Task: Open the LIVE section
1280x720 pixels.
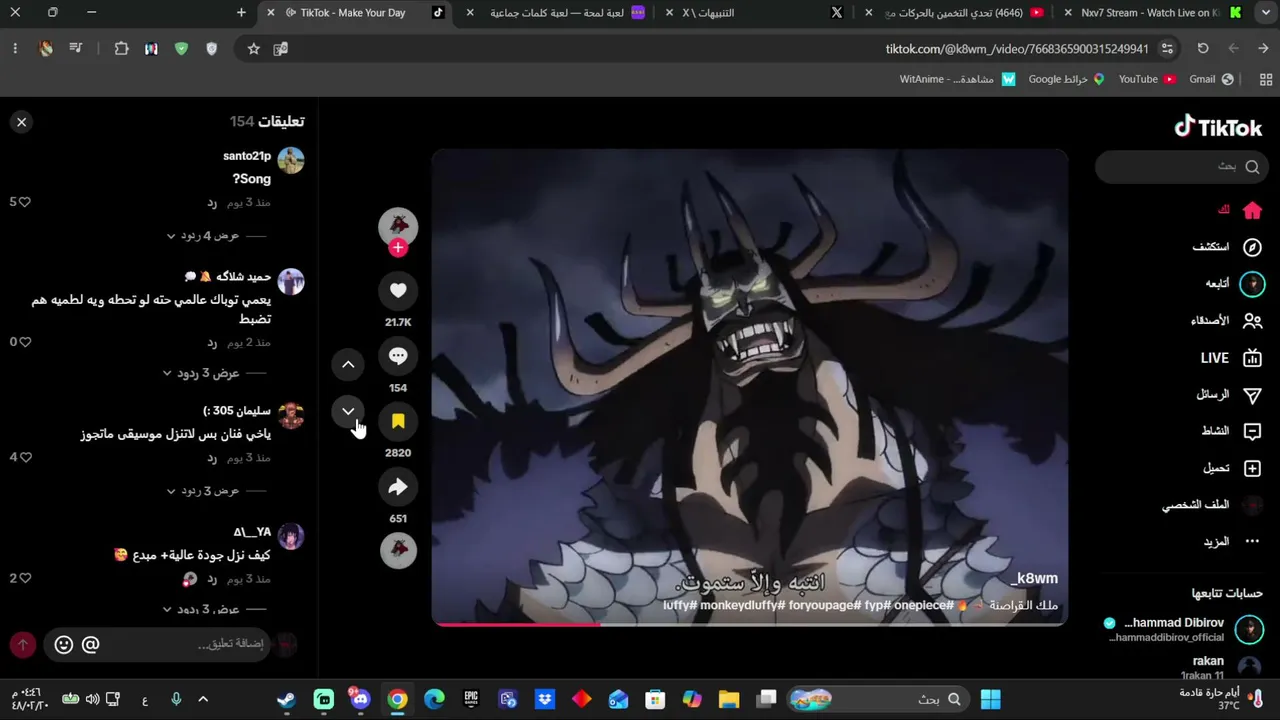Action: click(1232, 358)
